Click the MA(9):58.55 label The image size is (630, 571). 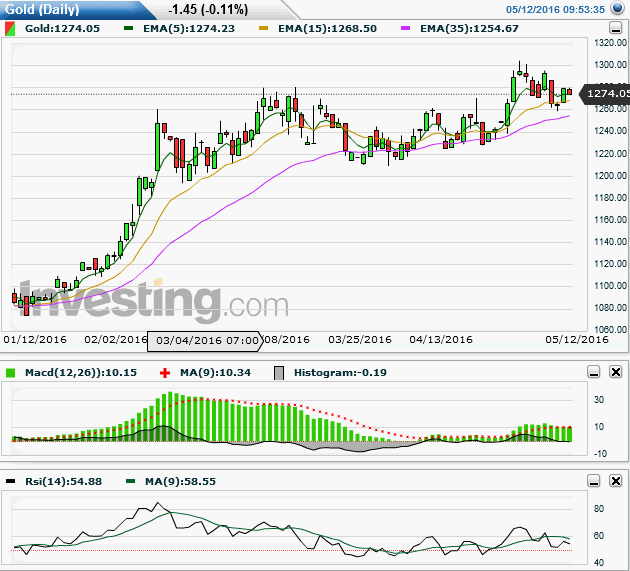180,481
